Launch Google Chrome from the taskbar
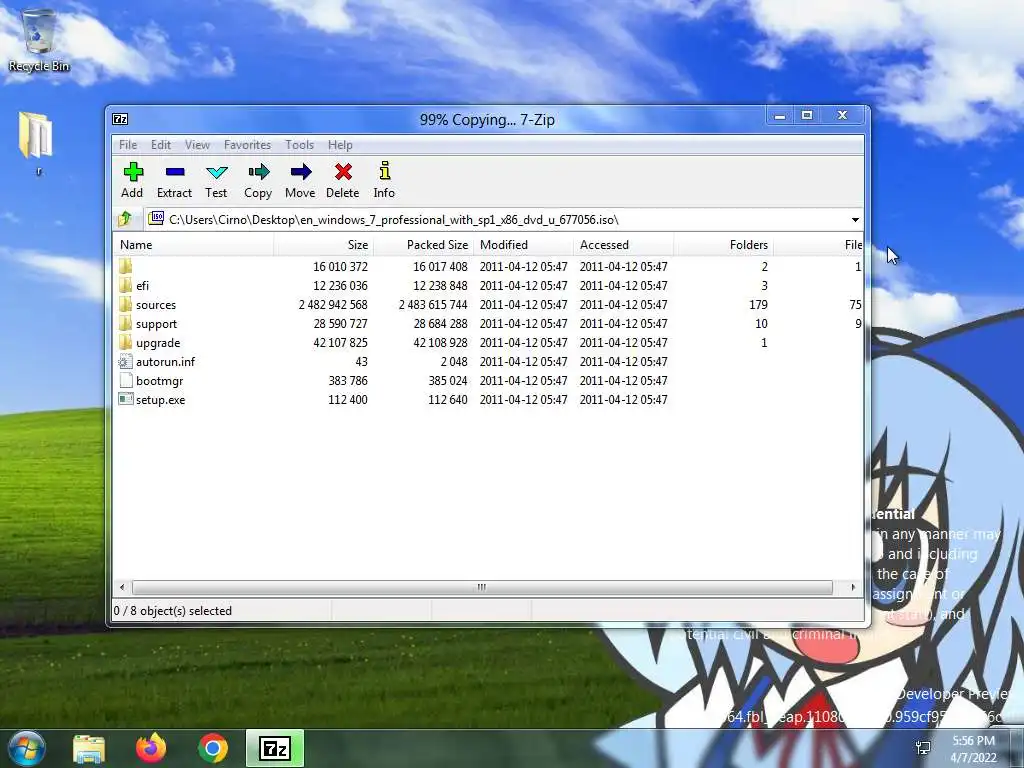This screenshot has width=1024, height=768. coord(213,748)
